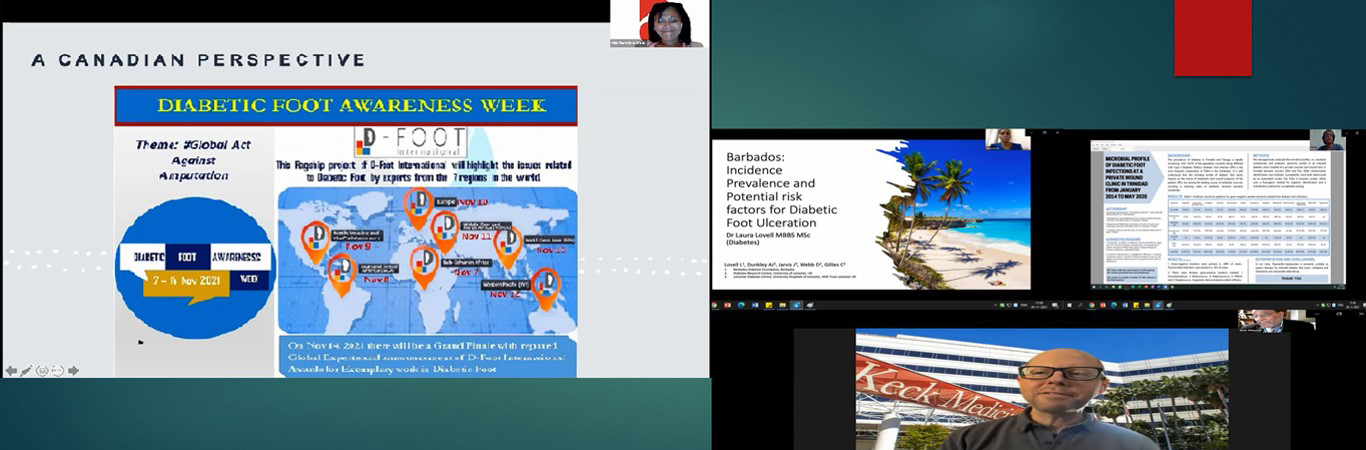Open Word in taskbar under Barbados slide
Screen dimensions: 1366x450
(755, 305)
